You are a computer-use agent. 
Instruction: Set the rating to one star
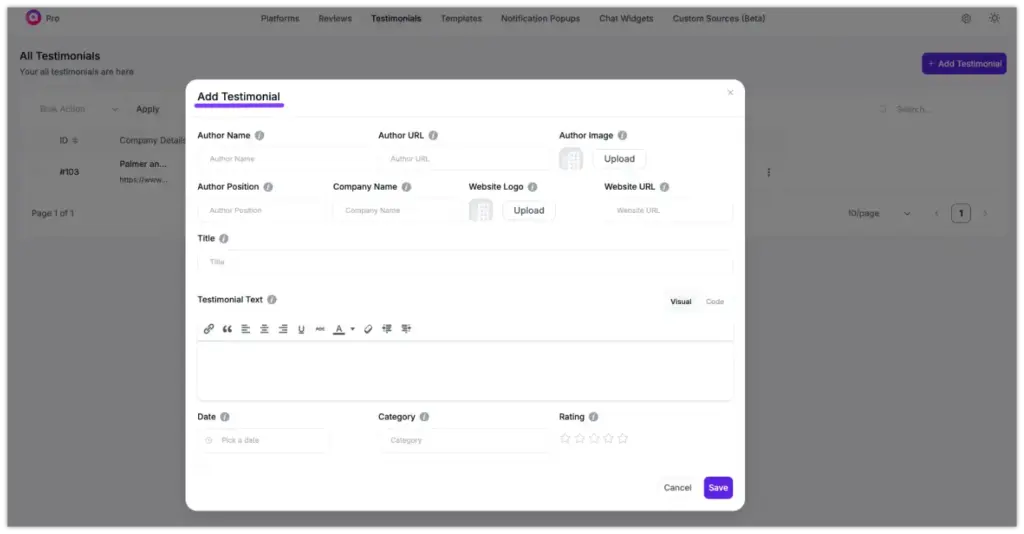coord(566,438)
